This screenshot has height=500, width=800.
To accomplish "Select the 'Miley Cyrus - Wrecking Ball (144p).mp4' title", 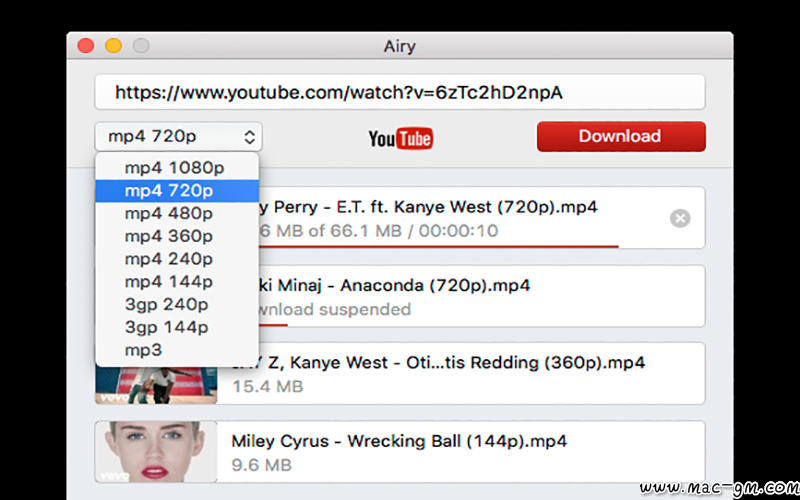I will (399, 441).
